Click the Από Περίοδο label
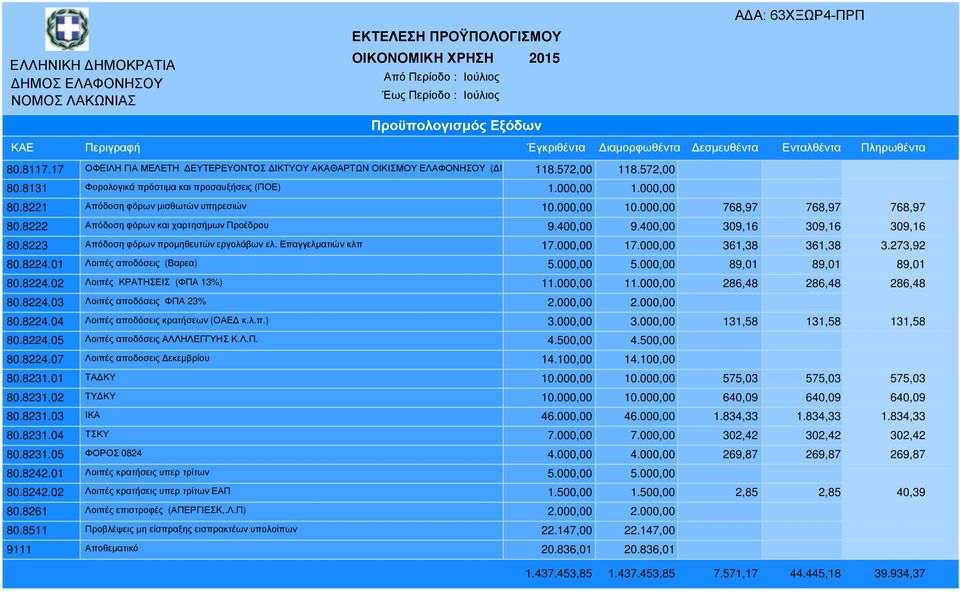Screen dimensions: 960x593 tap(420, 77)
